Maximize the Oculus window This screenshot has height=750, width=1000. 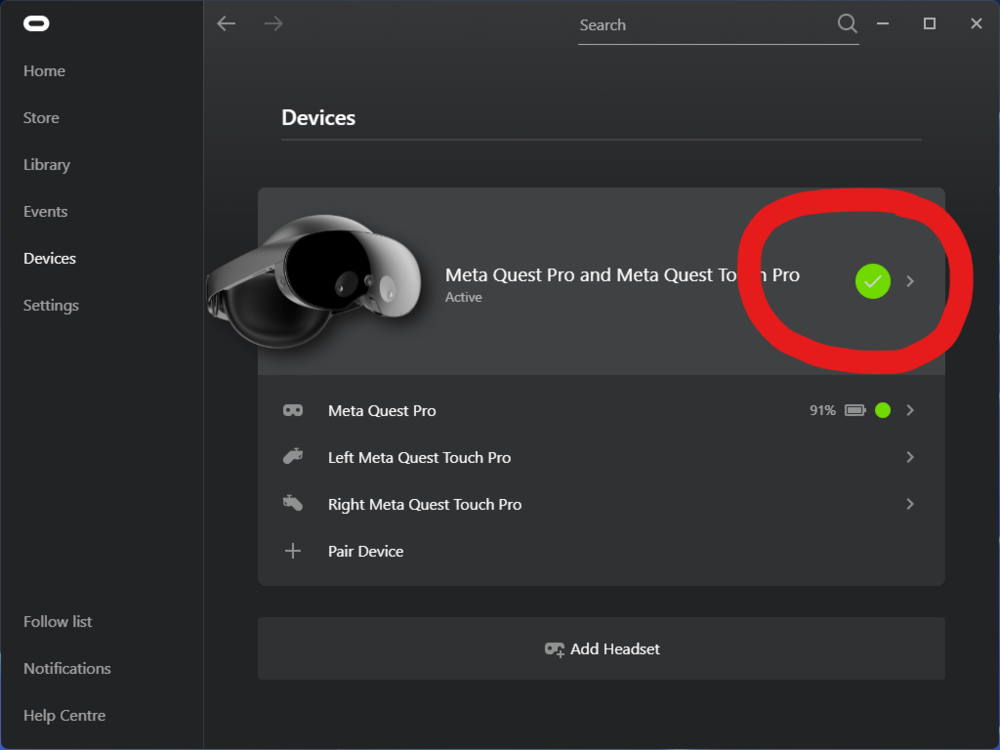pyautogui.click(x=930, y=24)
